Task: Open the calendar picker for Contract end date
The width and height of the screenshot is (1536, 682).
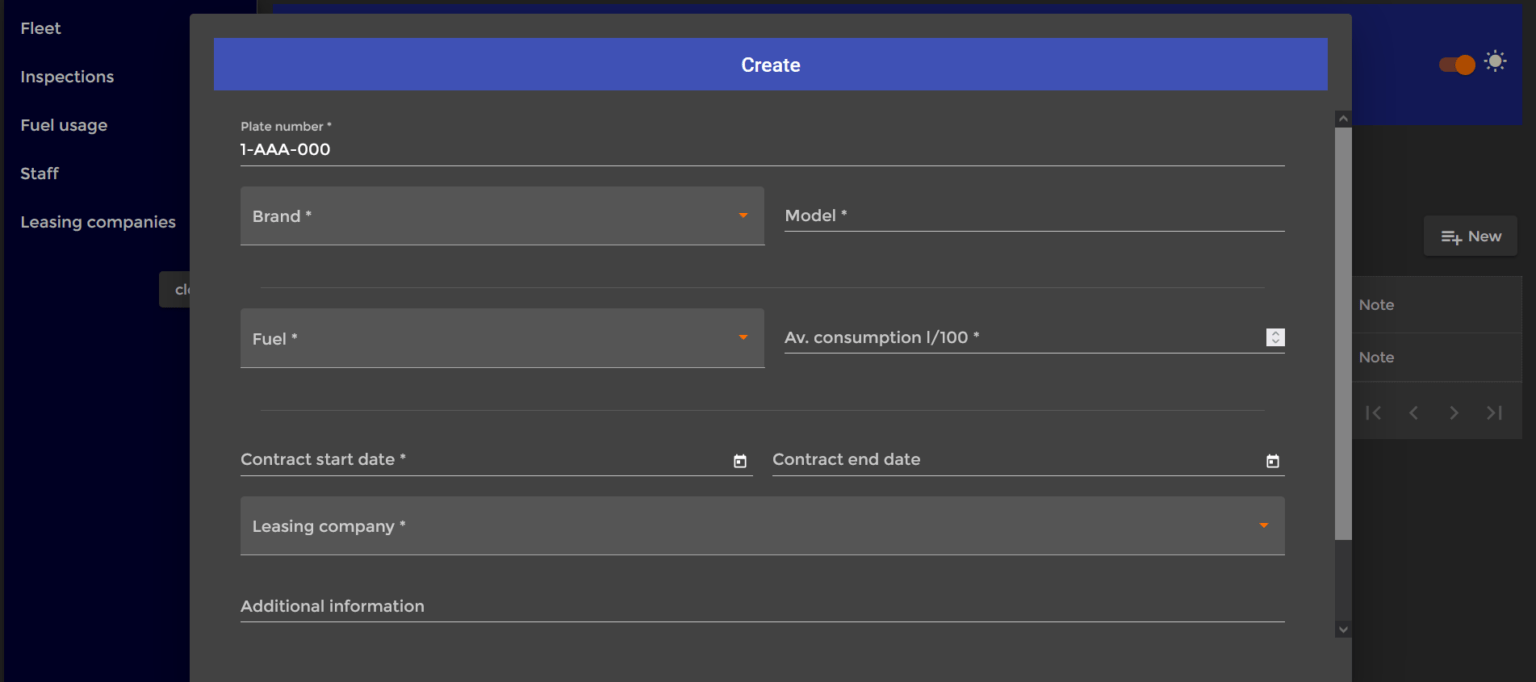Action: (x=1272, y=461)
